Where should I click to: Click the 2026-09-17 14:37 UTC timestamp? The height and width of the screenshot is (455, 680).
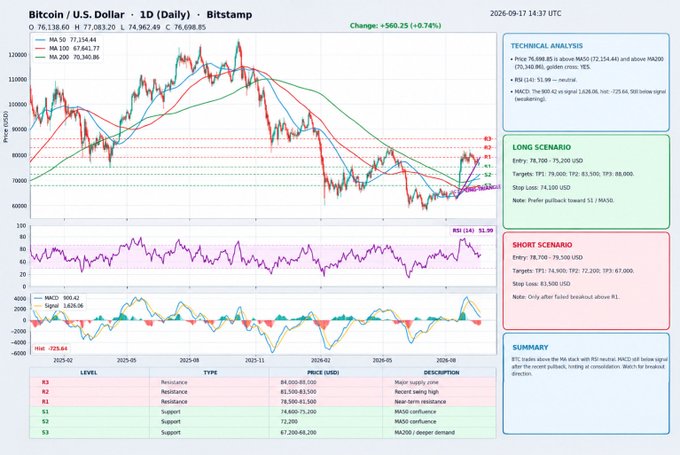(526, 13)
